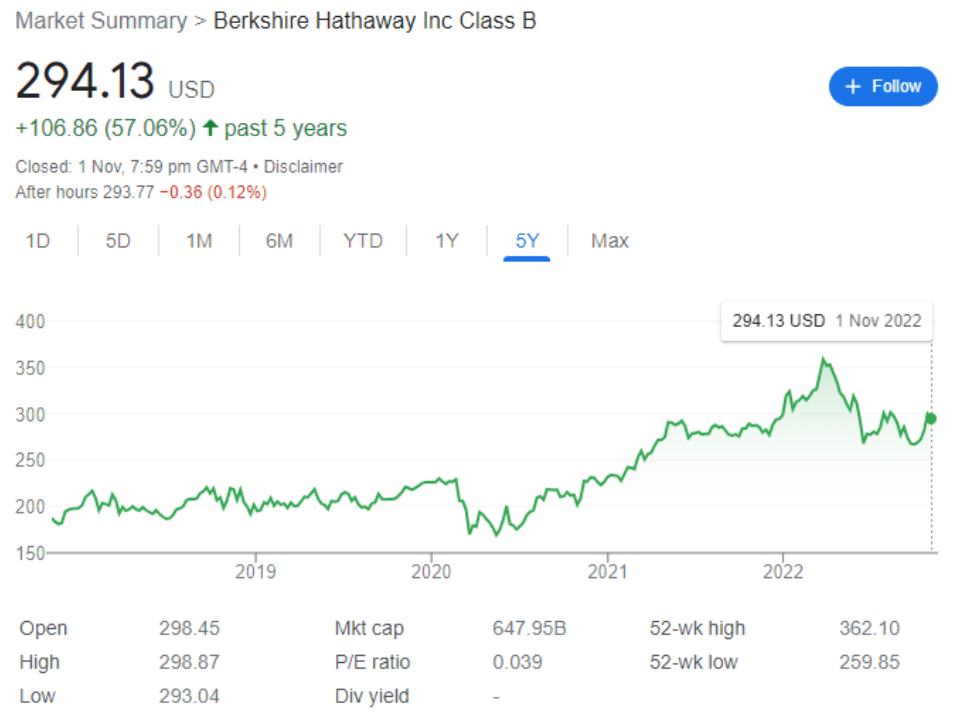Screen dimensions: 955x726
Task: Open the Disclaimer link
Action: click(x=303, y=167)
